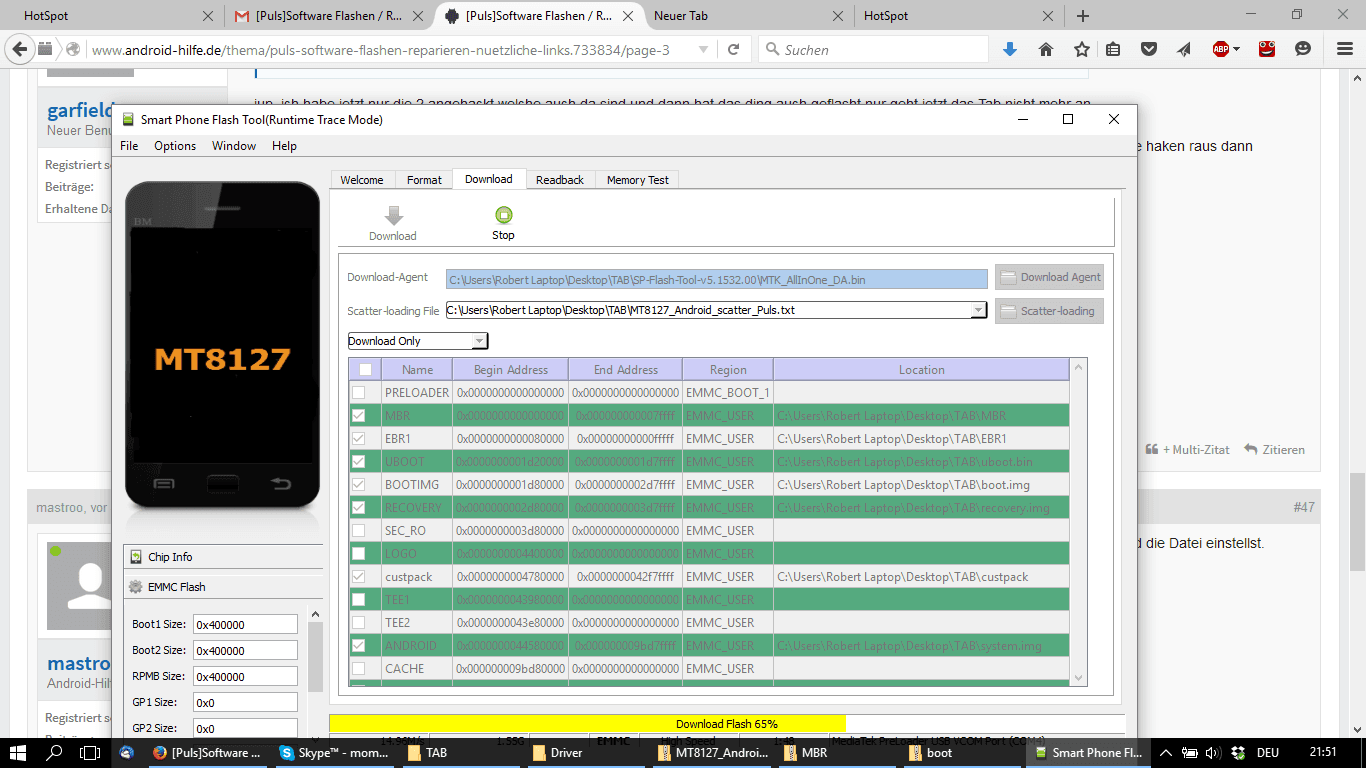The height and width of the screenshot is (768, 1366).
Task: Toggle the PRELOADER checkbox
Action: pos(358,393)
